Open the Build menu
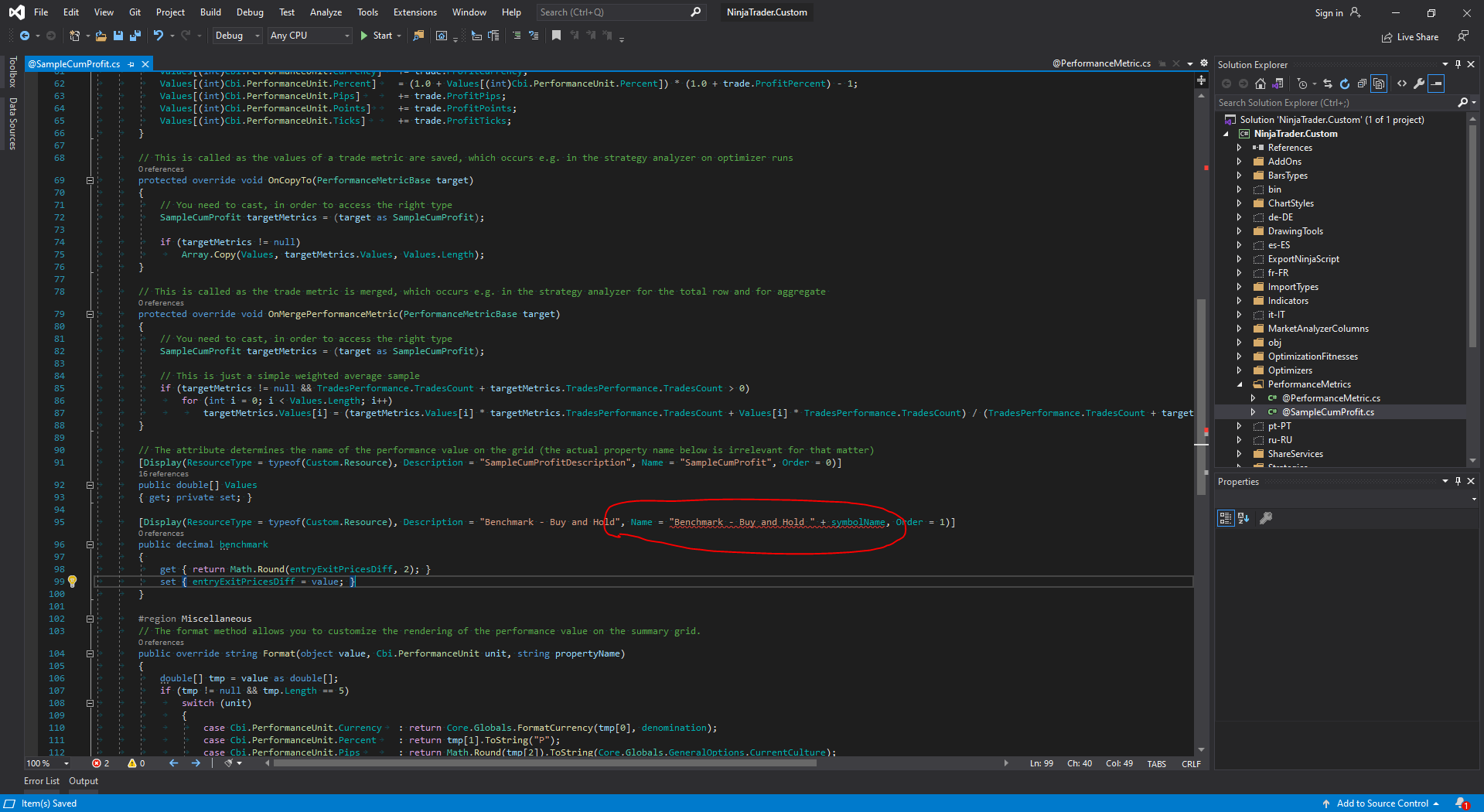1484x812 pixels. [210, 12]
